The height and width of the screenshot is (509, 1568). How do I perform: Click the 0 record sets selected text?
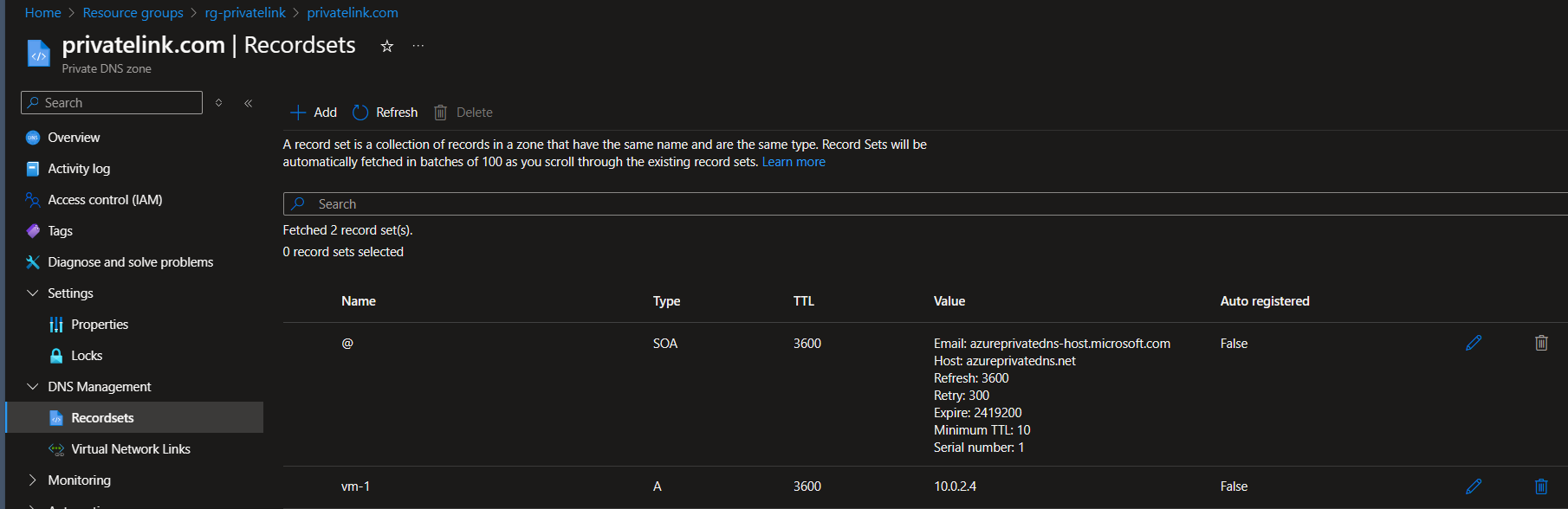tap(343, 252)
